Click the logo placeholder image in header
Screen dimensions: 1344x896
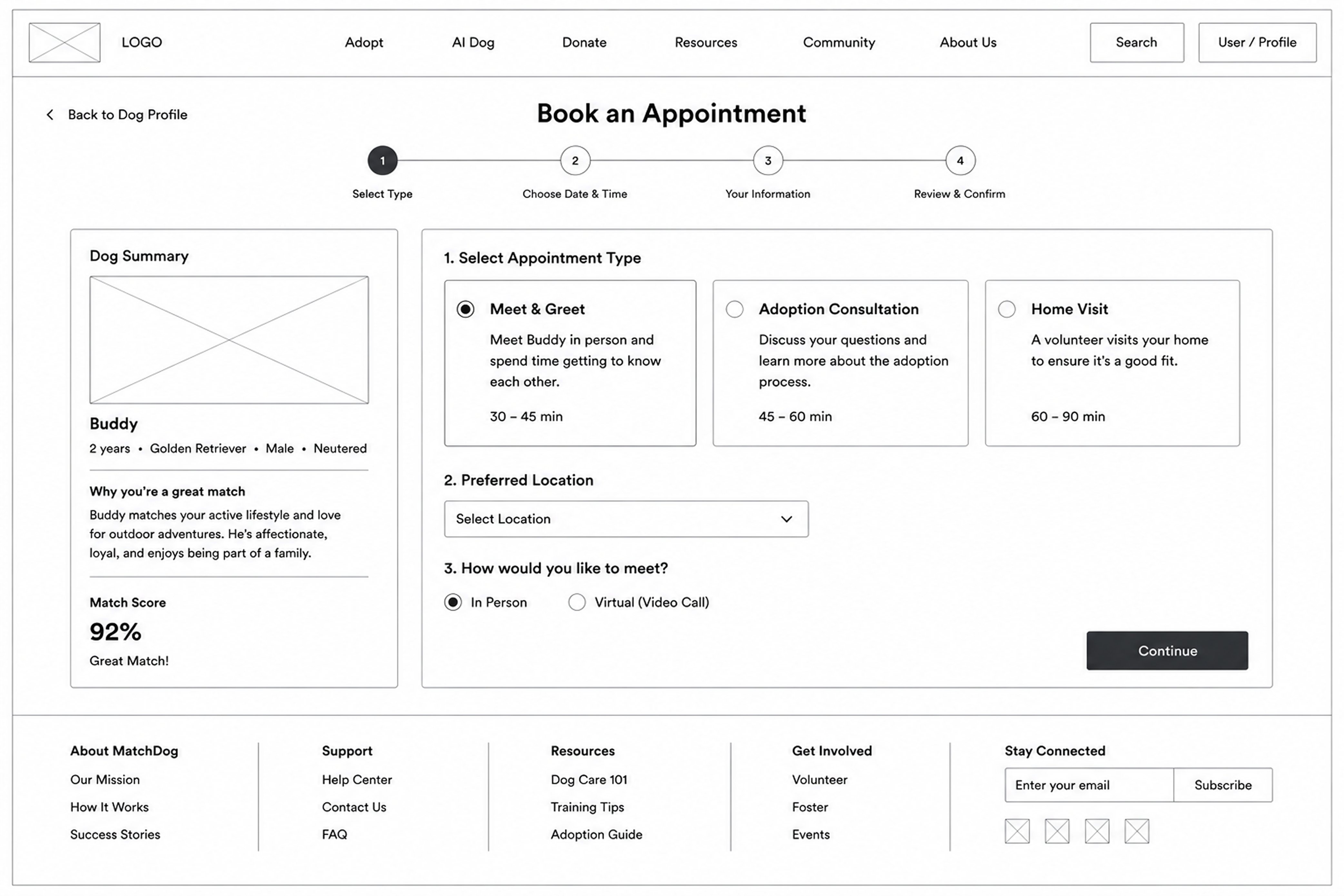pyautogui.click(x=65, y=42)
